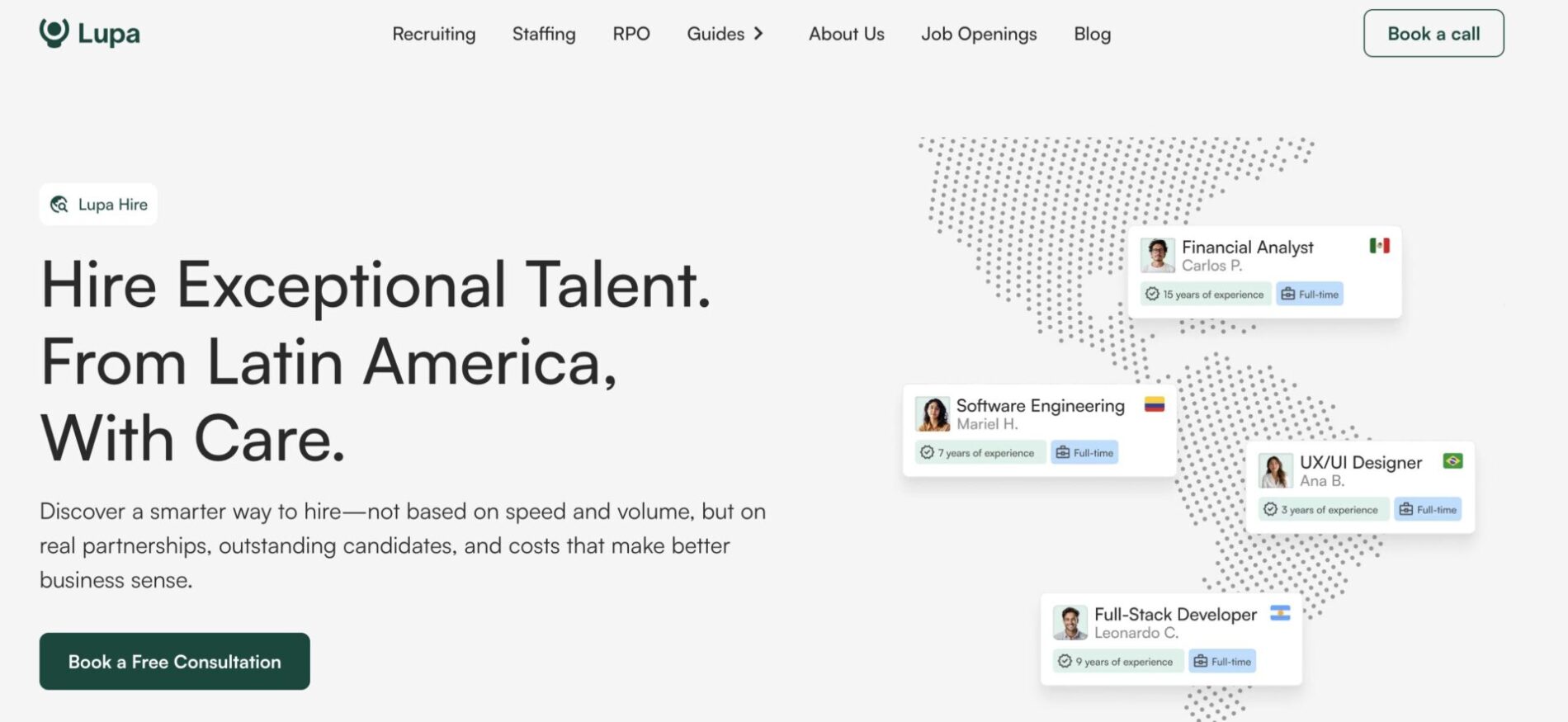Click the Lupa logo icon
Viewport: 1568px width, 722px height.
coord(54,33)
